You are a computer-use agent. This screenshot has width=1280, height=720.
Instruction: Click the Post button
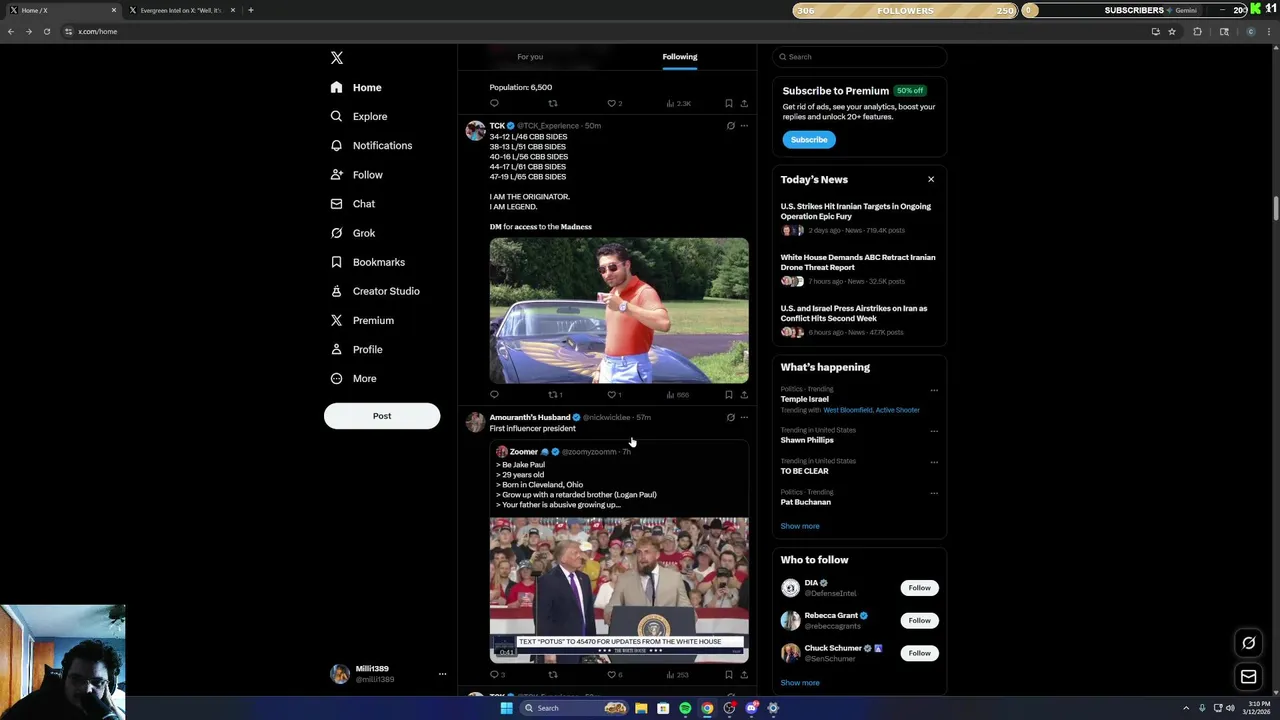point(382,416)
